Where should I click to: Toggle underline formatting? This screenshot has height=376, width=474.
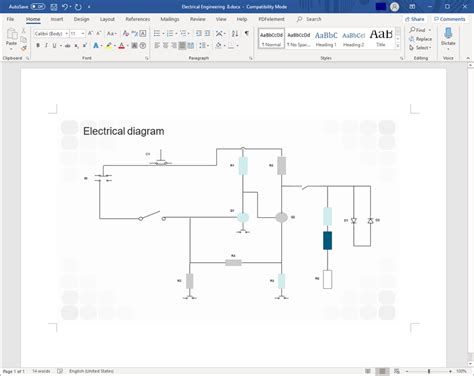54,45
